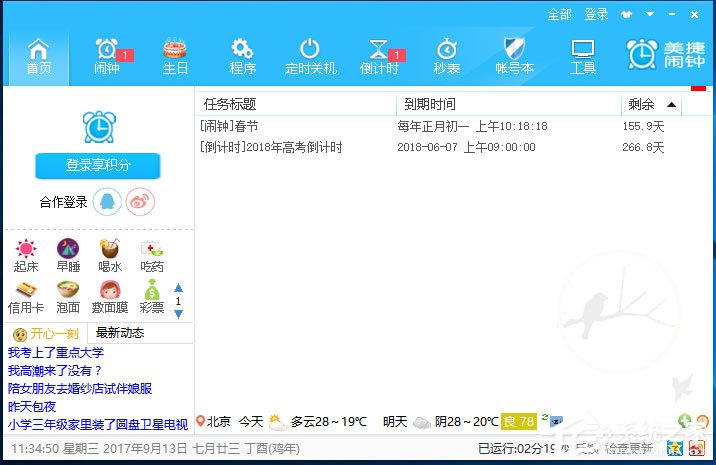Open the Weibo share icon in status bar
The image size is (716, 465).
696,448
